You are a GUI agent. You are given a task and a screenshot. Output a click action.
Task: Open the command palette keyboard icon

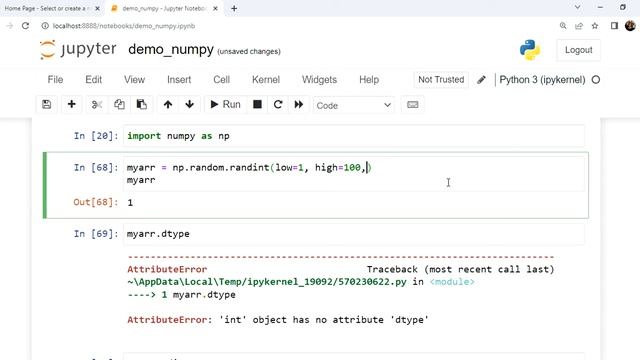tap(413, 105)
